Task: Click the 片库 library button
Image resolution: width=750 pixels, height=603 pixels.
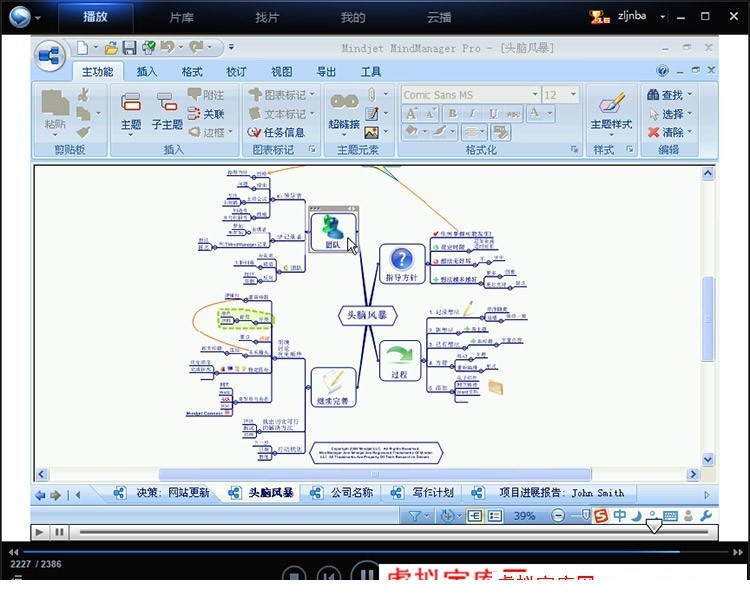Action: click(181, 17)
